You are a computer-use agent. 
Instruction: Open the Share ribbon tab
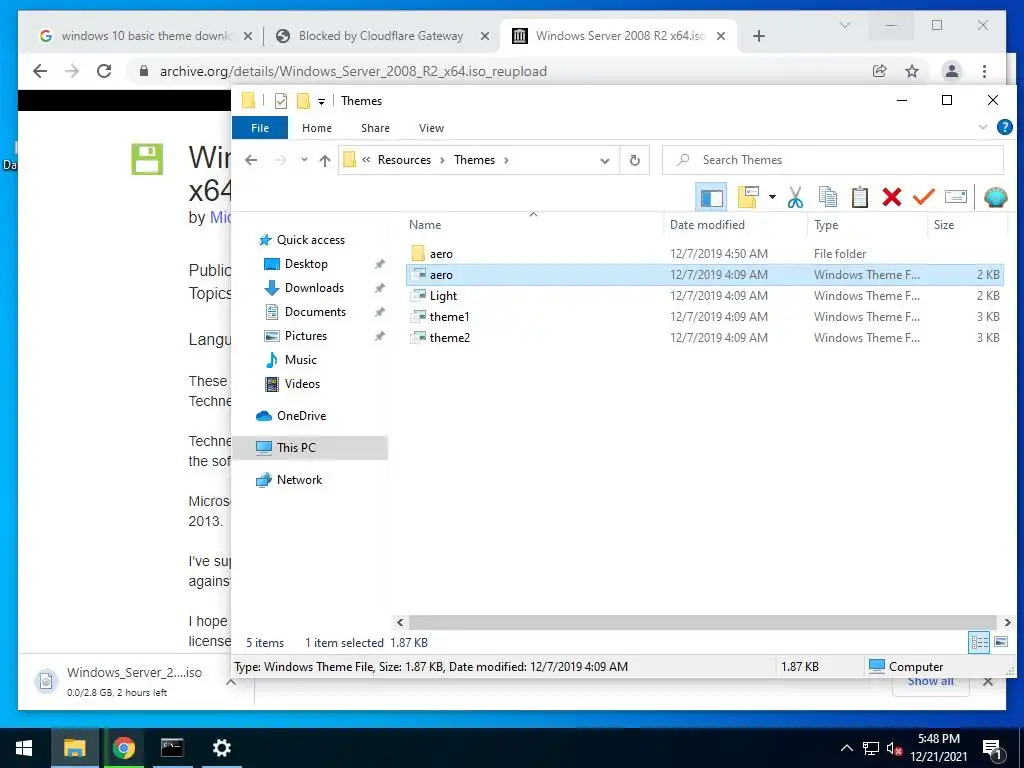(376, 128)
